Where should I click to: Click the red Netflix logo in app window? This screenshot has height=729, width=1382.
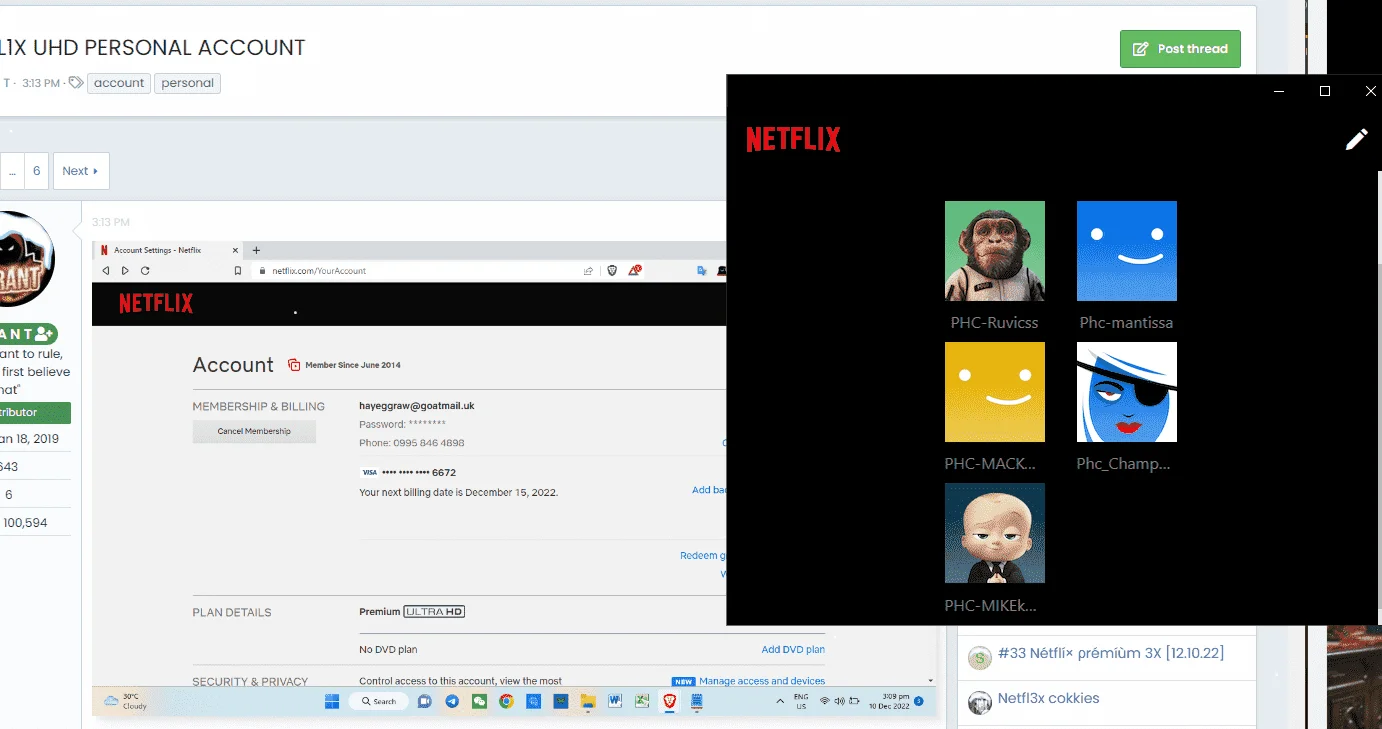(793, 140)
